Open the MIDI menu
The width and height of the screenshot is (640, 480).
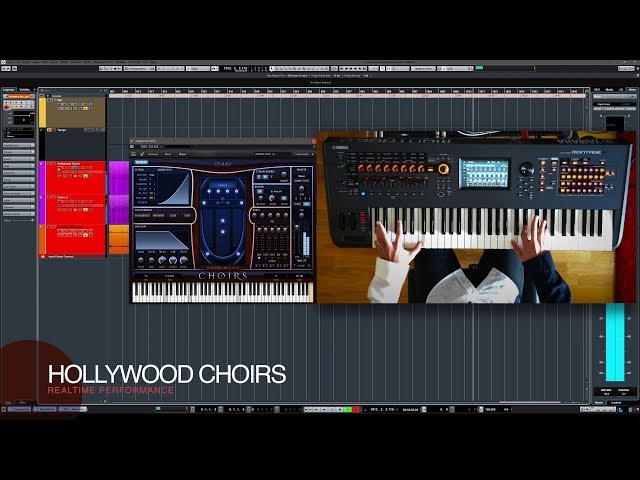tap(44, 62)
